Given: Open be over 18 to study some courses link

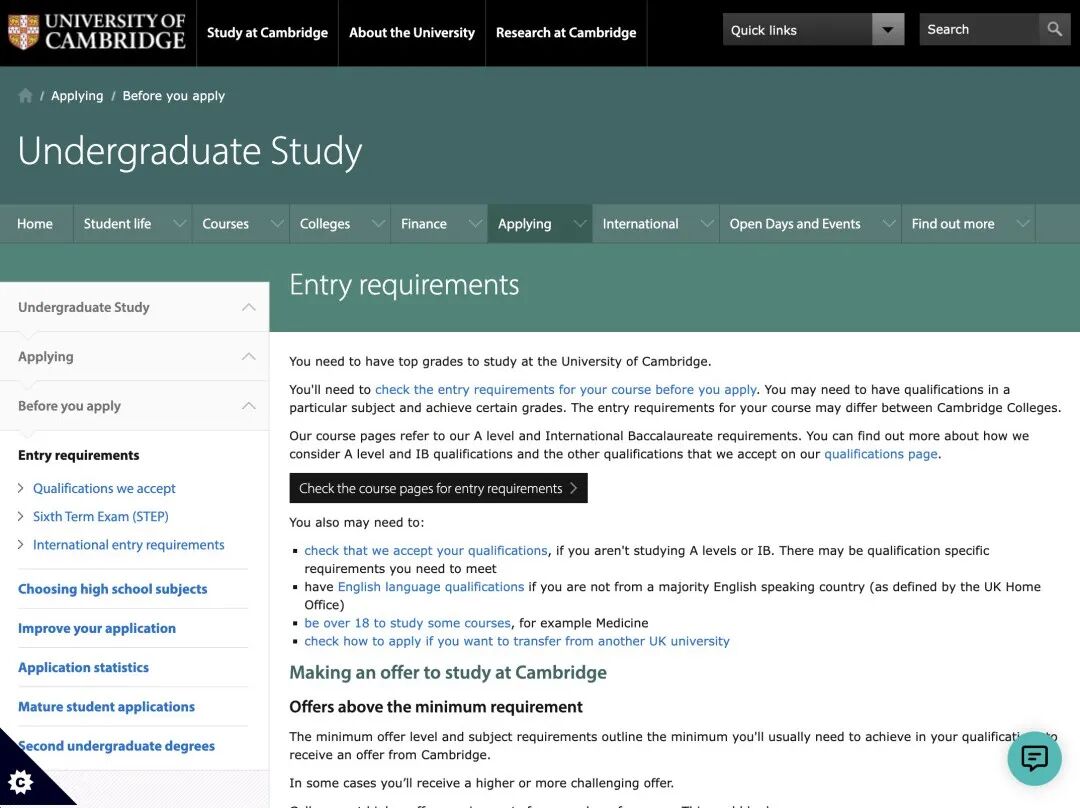Looking at the screenshot, I should click(x=408, y=623).
